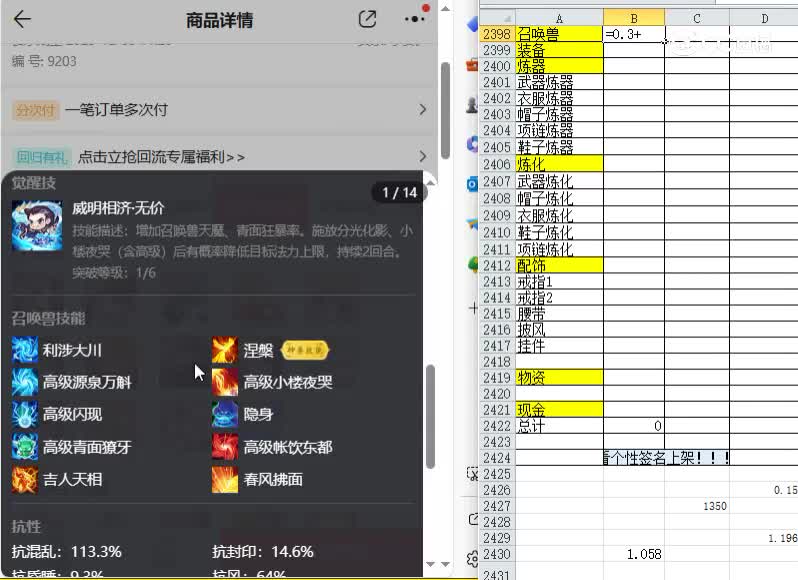Open the three-dot more menu
Screen dimensions: 798x580
[415, 19]
